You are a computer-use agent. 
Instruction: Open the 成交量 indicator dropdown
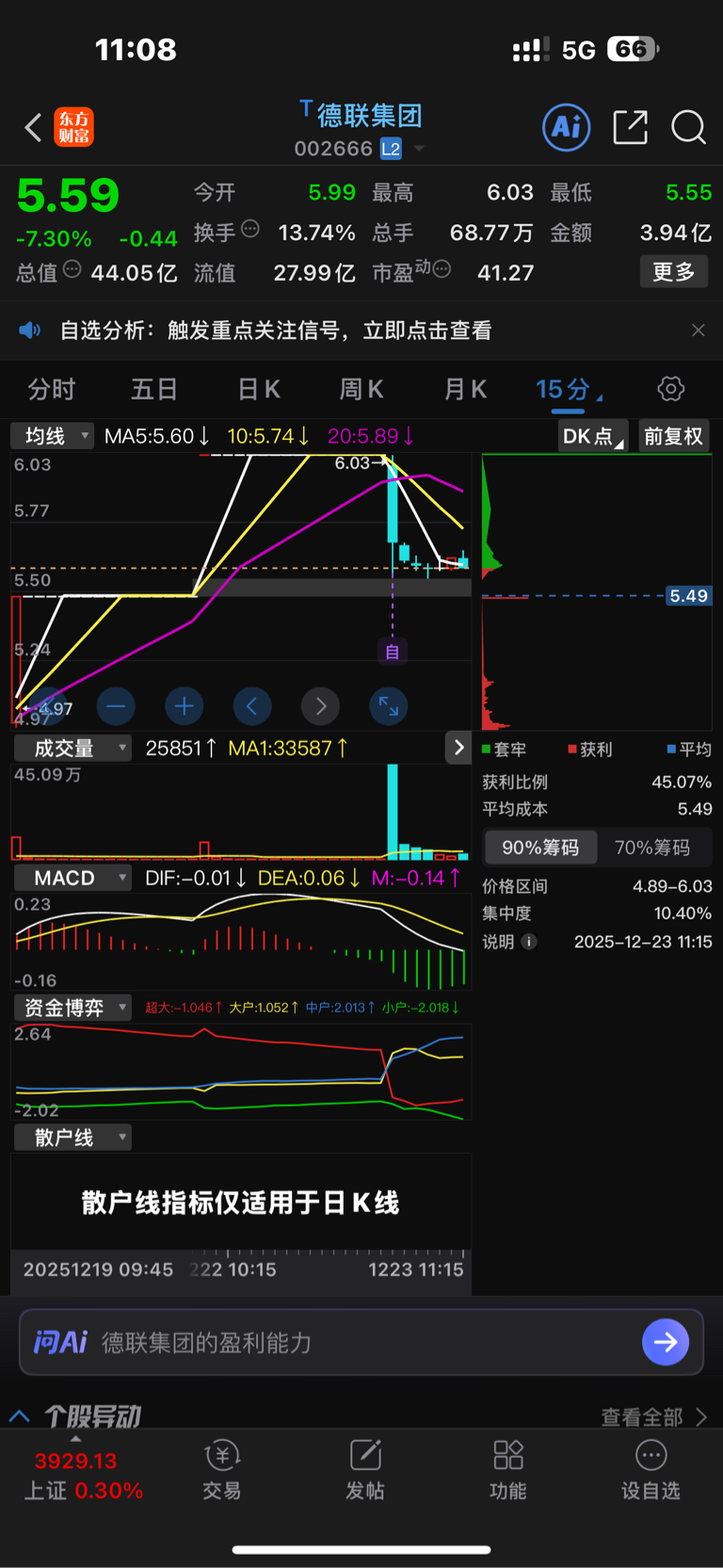(x=72, y=748)
